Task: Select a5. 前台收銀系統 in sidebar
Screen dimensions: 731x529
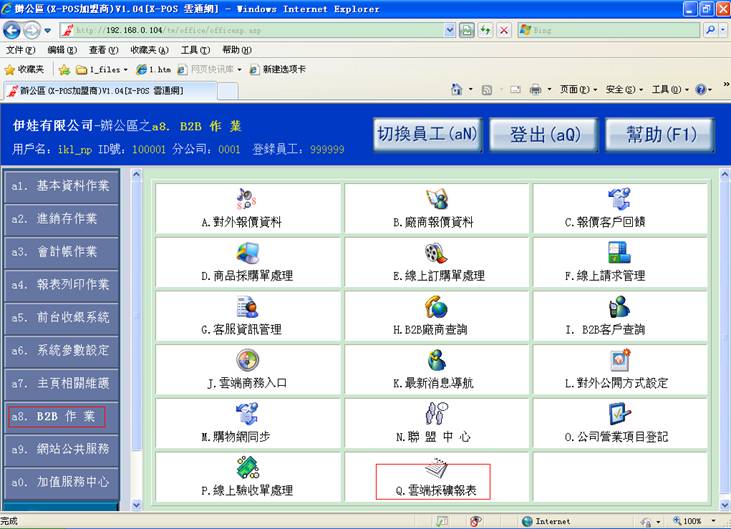Action: click(x=67, y=318)
